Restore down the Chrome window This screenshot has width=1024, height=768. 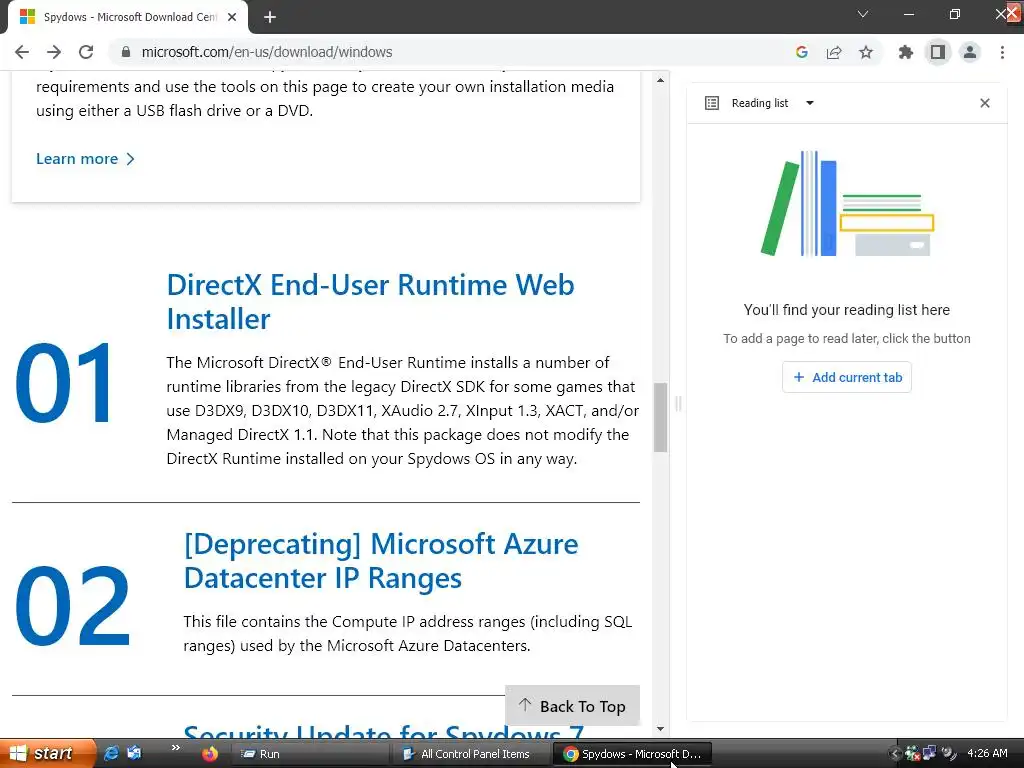coord(955,14)
